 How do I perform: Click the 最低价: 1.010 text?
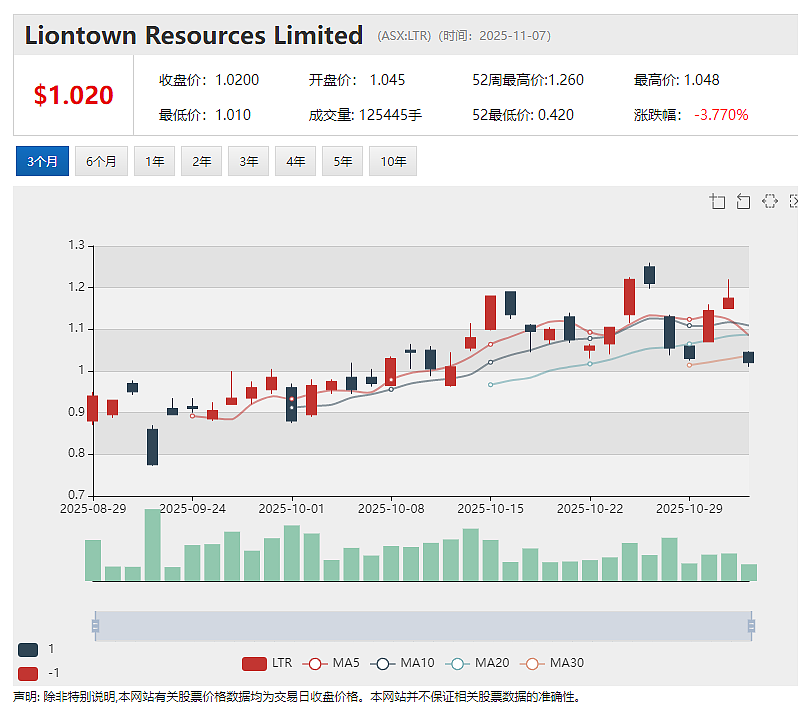point(205,115)
